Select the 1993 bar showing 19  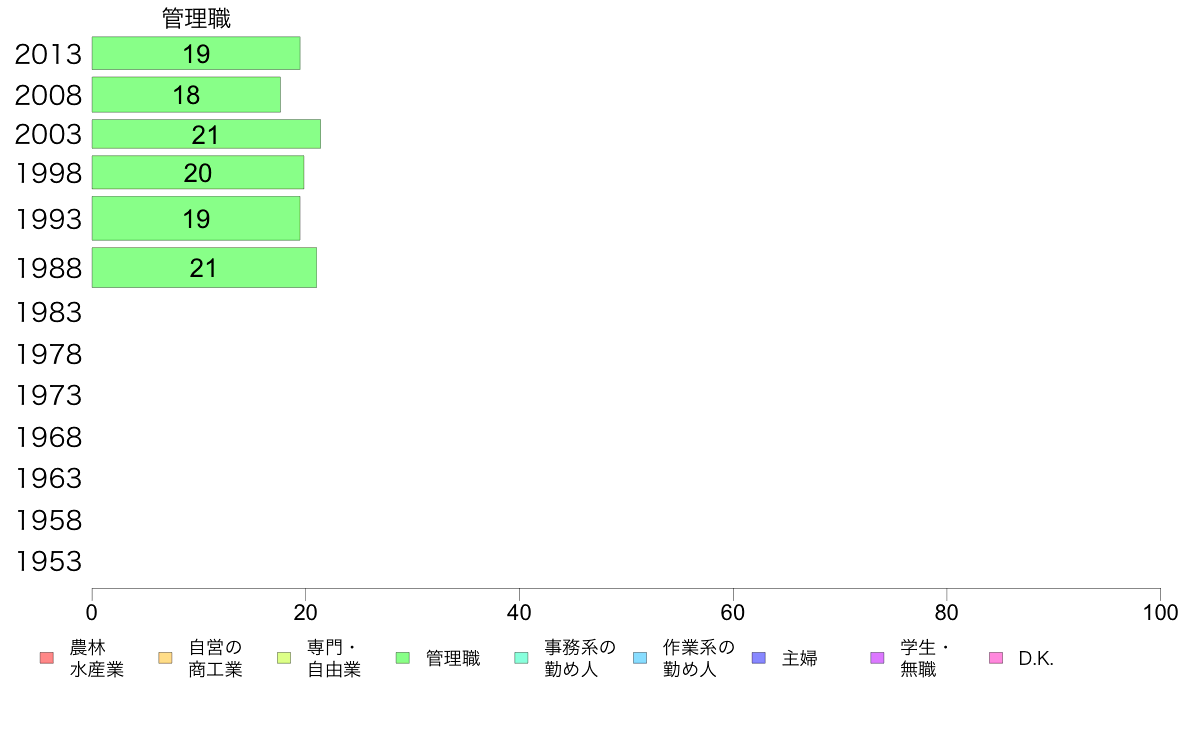pyautogui.click(x=196, y=219)
